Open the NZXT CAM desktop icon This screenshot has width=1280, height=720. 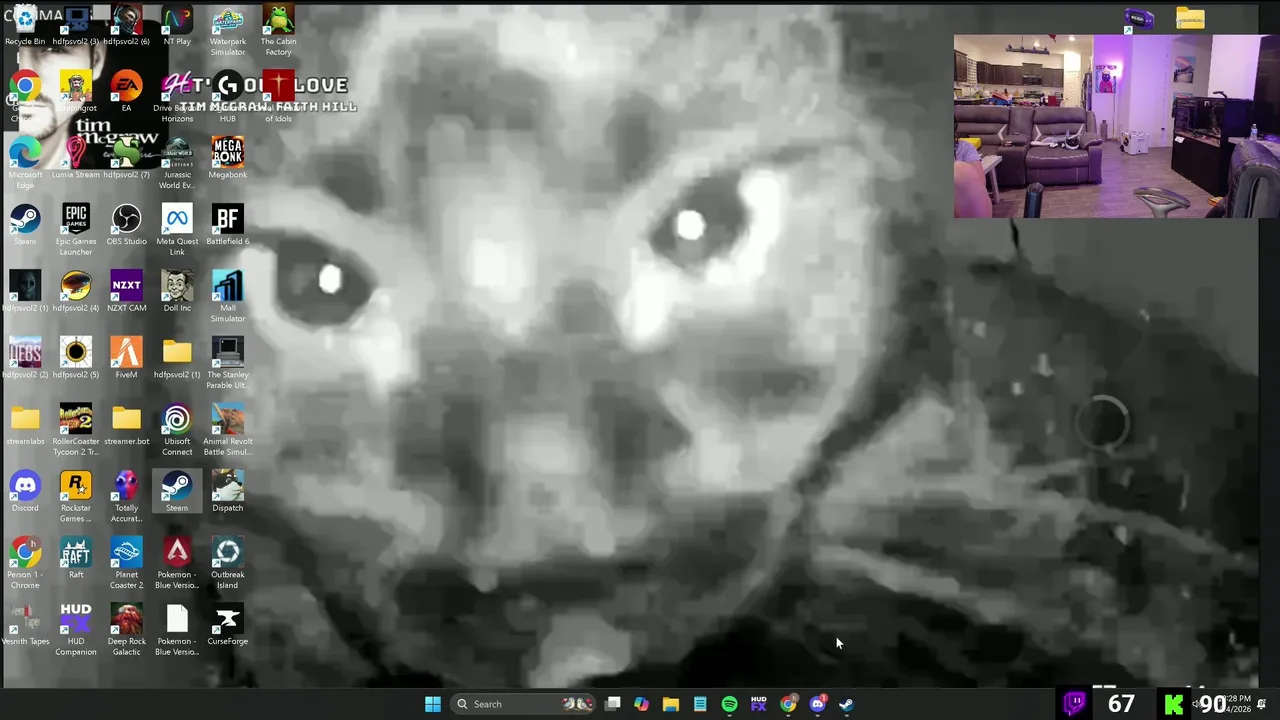tap(126, 292)
